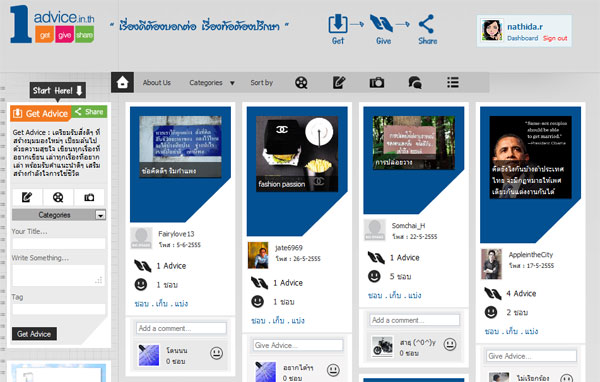This screenshot has height=382, width=600.
Task: Click Add a comment field on Somchai_H post
Action: click(x=414, y=320)
